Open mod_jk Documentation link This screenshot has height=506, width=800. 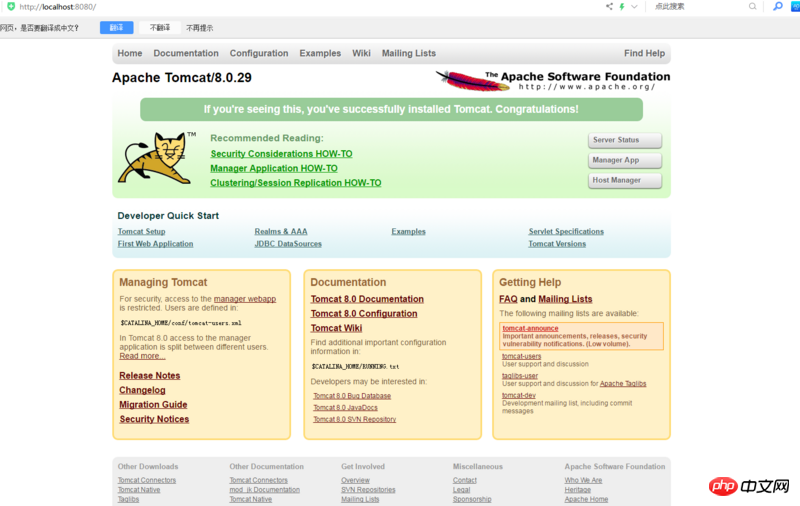tap(264, 490)
